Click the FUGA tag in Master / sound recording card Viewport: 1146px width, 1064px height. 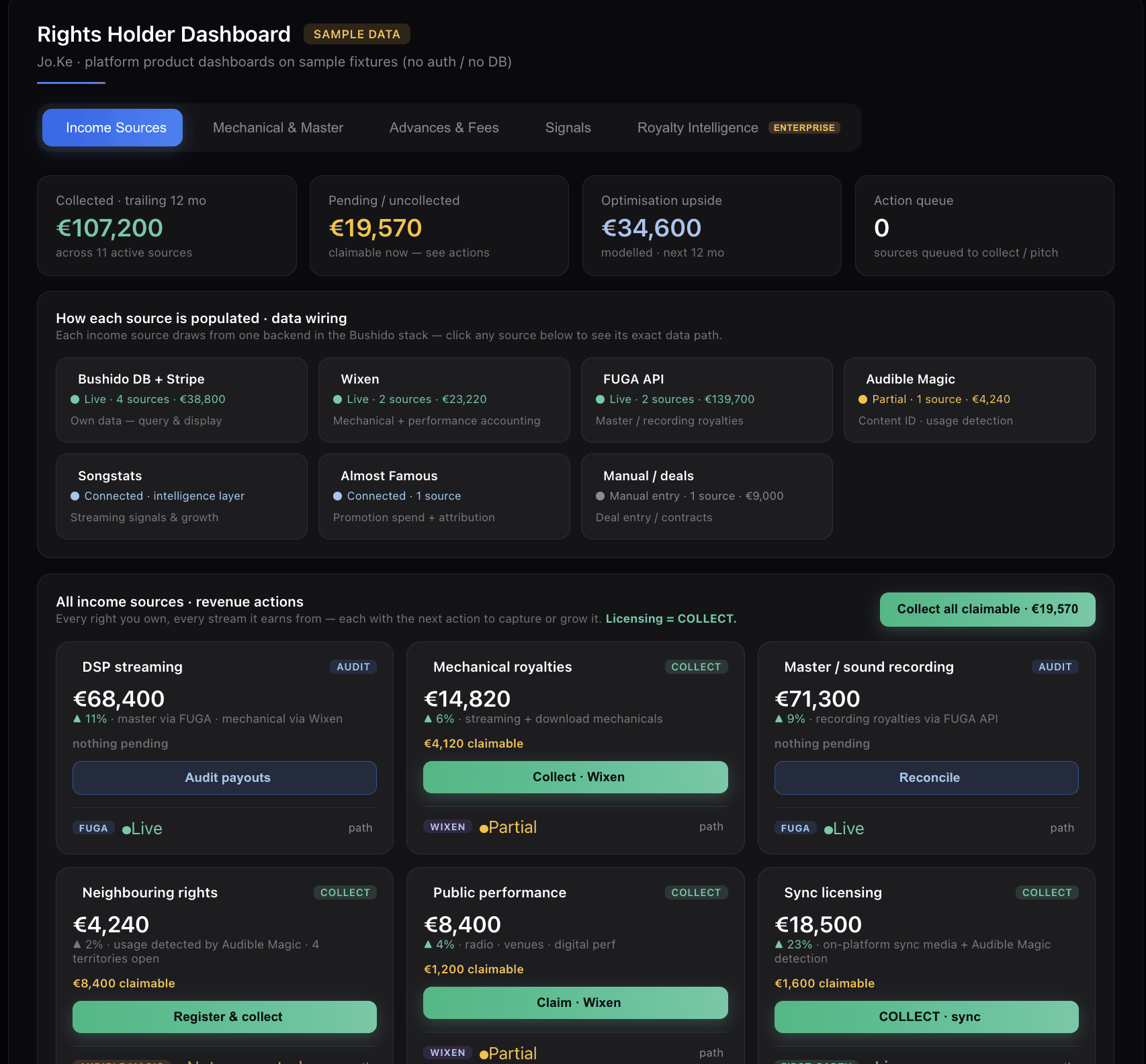coord(795,828)
